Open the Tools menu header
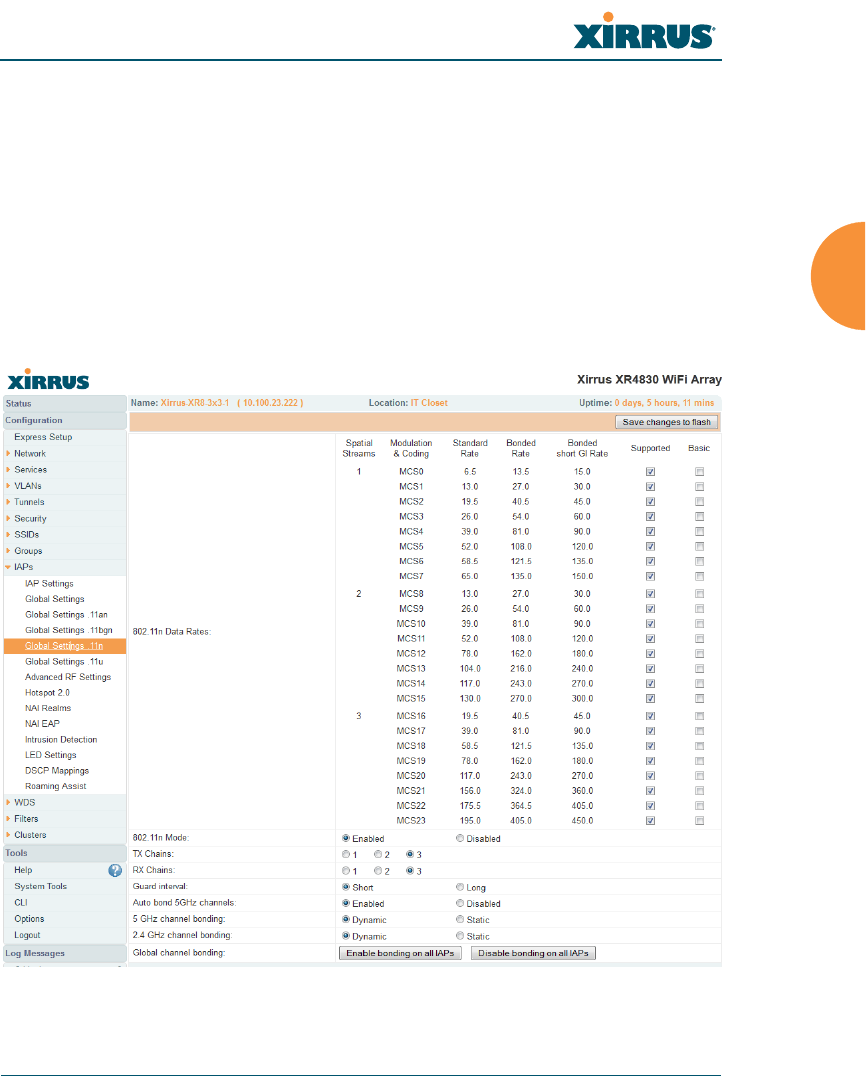This screenshot has width=866, height=1076. tap(65, 853)
